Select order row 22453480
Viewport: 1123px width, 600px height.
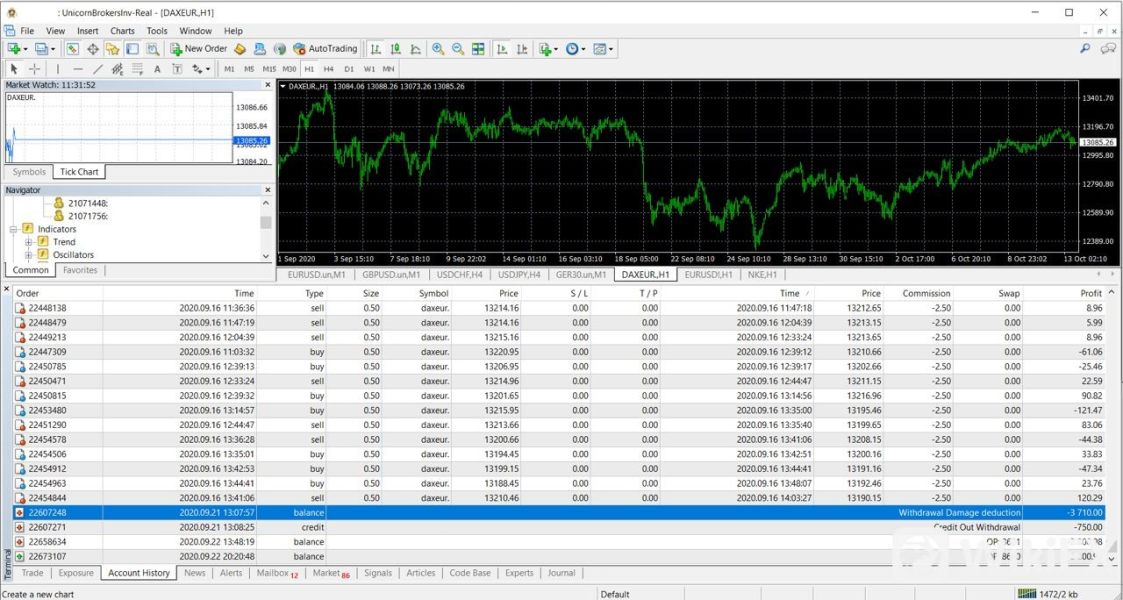click(559, 410)
